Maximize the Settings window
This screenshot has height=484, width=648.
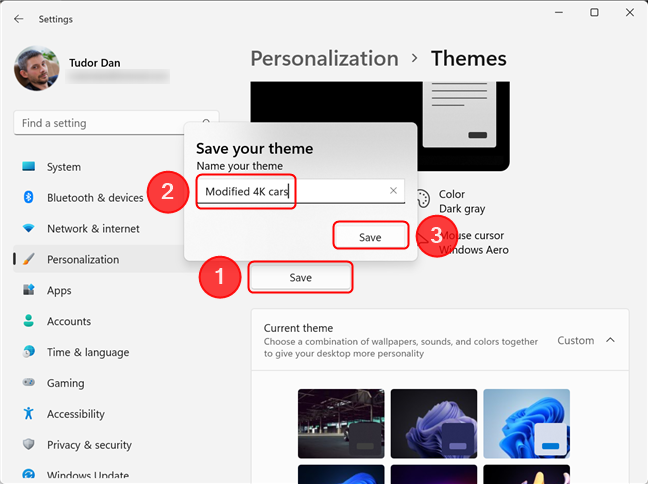(594, 12)
